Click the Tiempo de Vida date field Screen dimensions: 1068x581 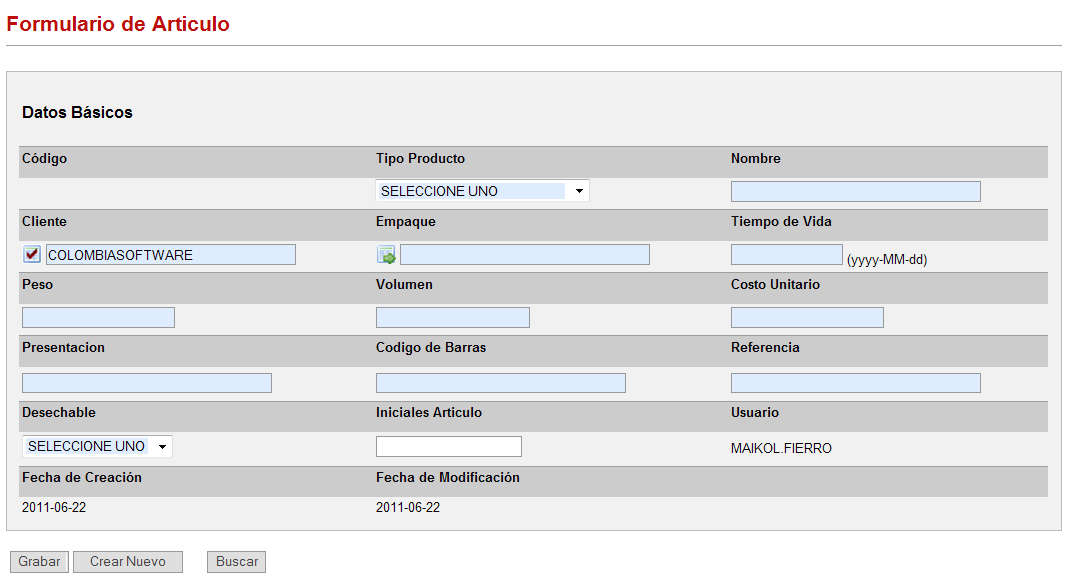click(786, 255)
